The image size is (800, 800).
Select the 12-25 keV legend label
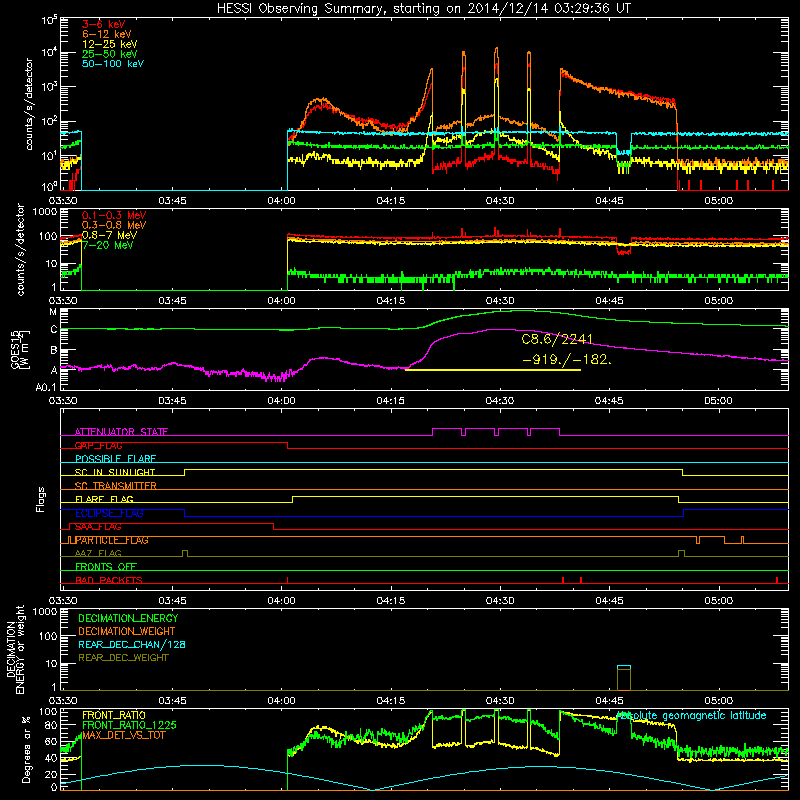[109, 44]
